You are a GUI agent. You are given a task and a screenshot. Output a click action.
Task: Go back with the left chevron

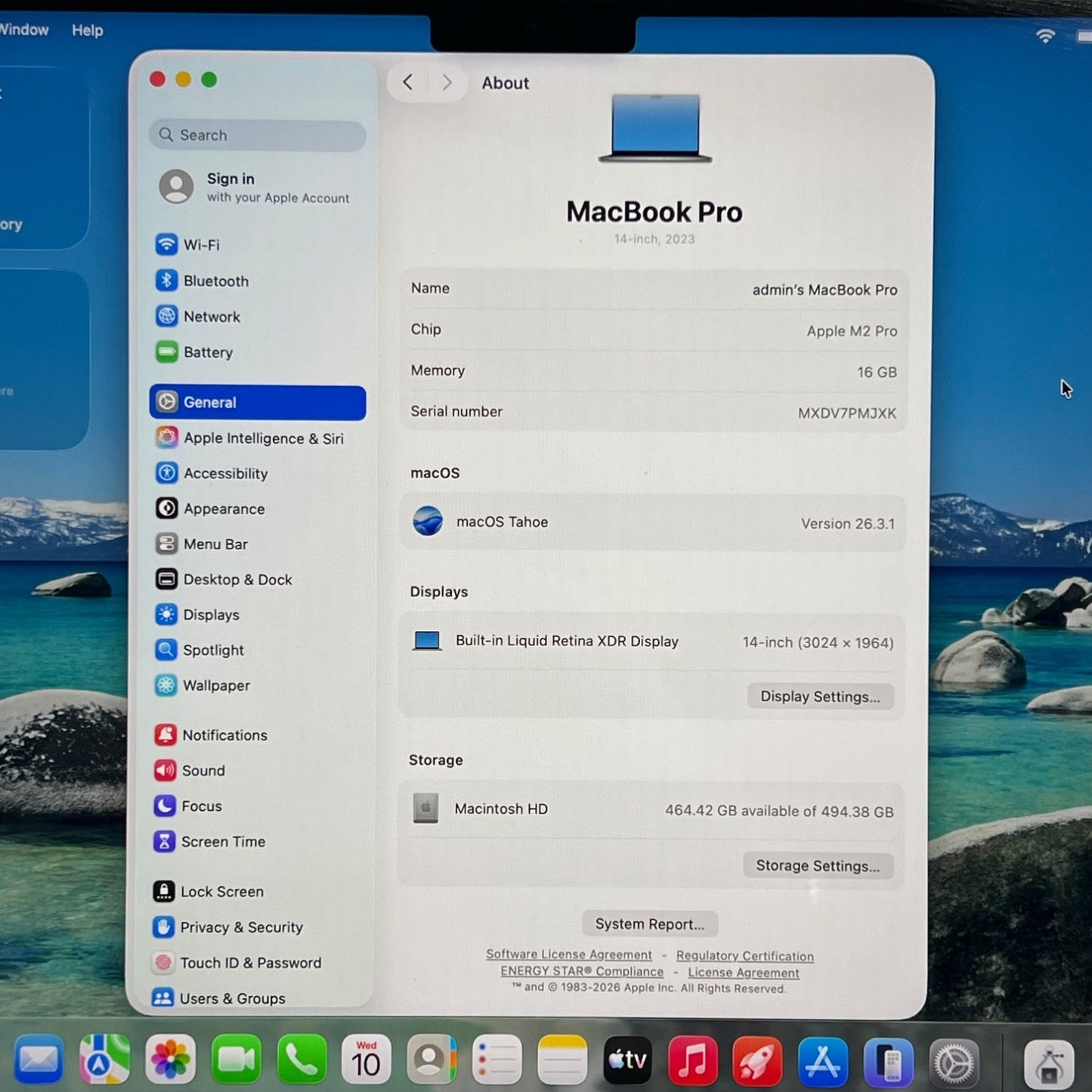[x=407, y=82]
